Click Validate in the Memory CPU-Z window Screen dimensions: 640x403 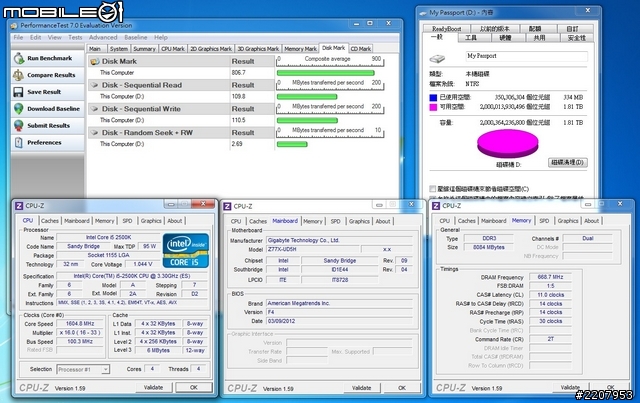pos(571,387)
